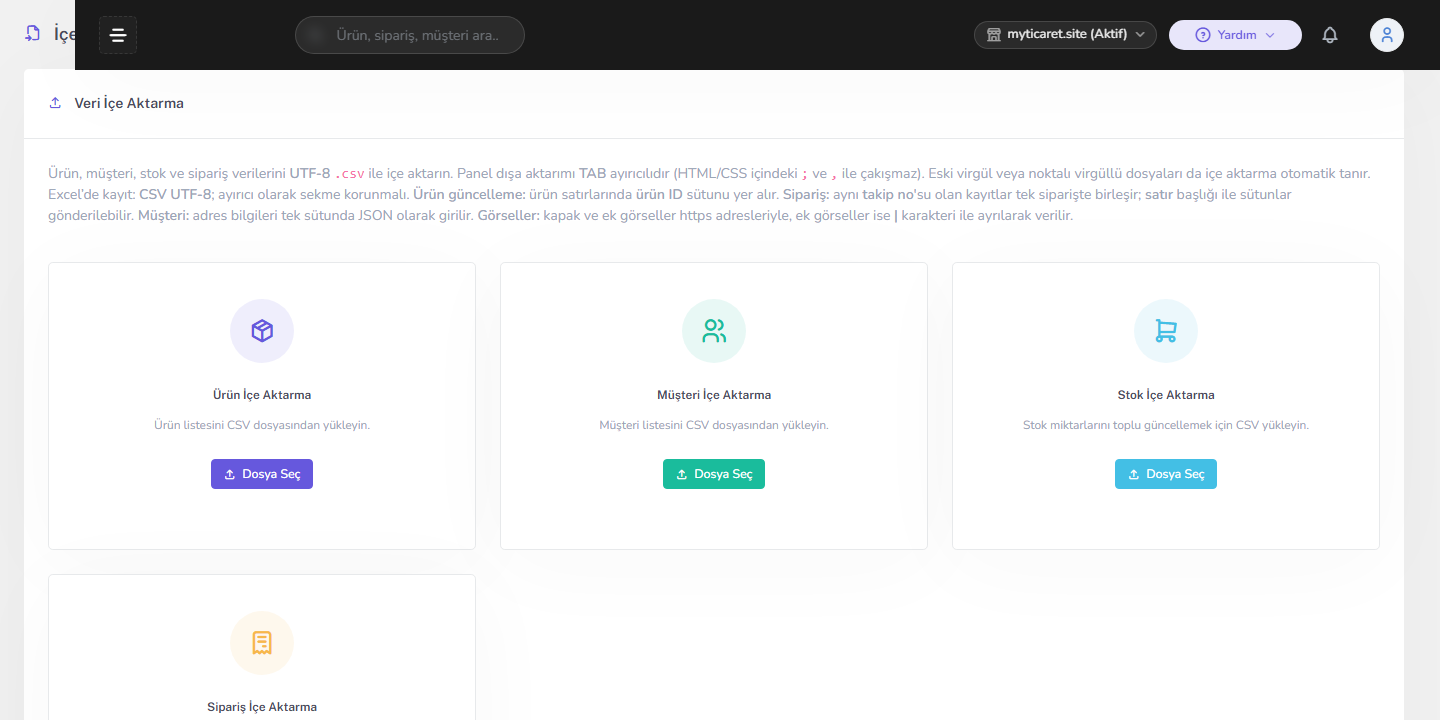Choose a file for Müşteri İçe Aktarma

coord(714,474)
